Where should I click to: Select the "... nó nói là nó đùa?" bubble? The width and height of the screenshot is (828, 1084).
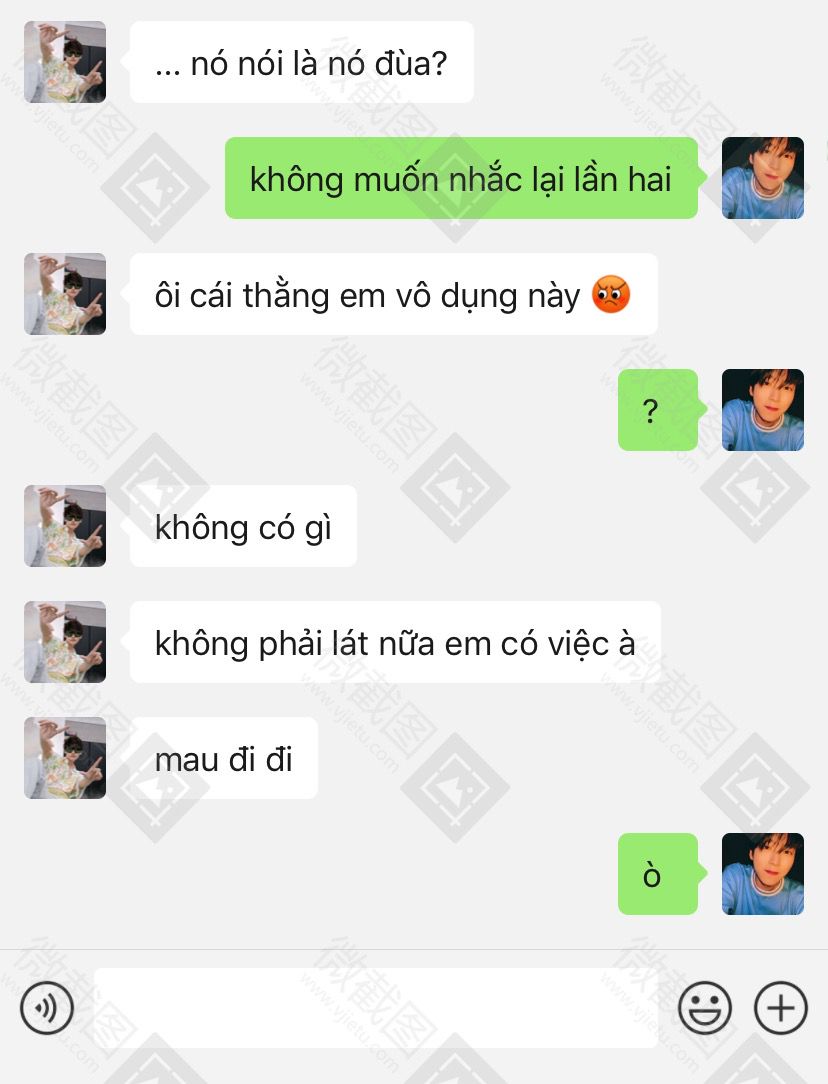pos(301,62)
